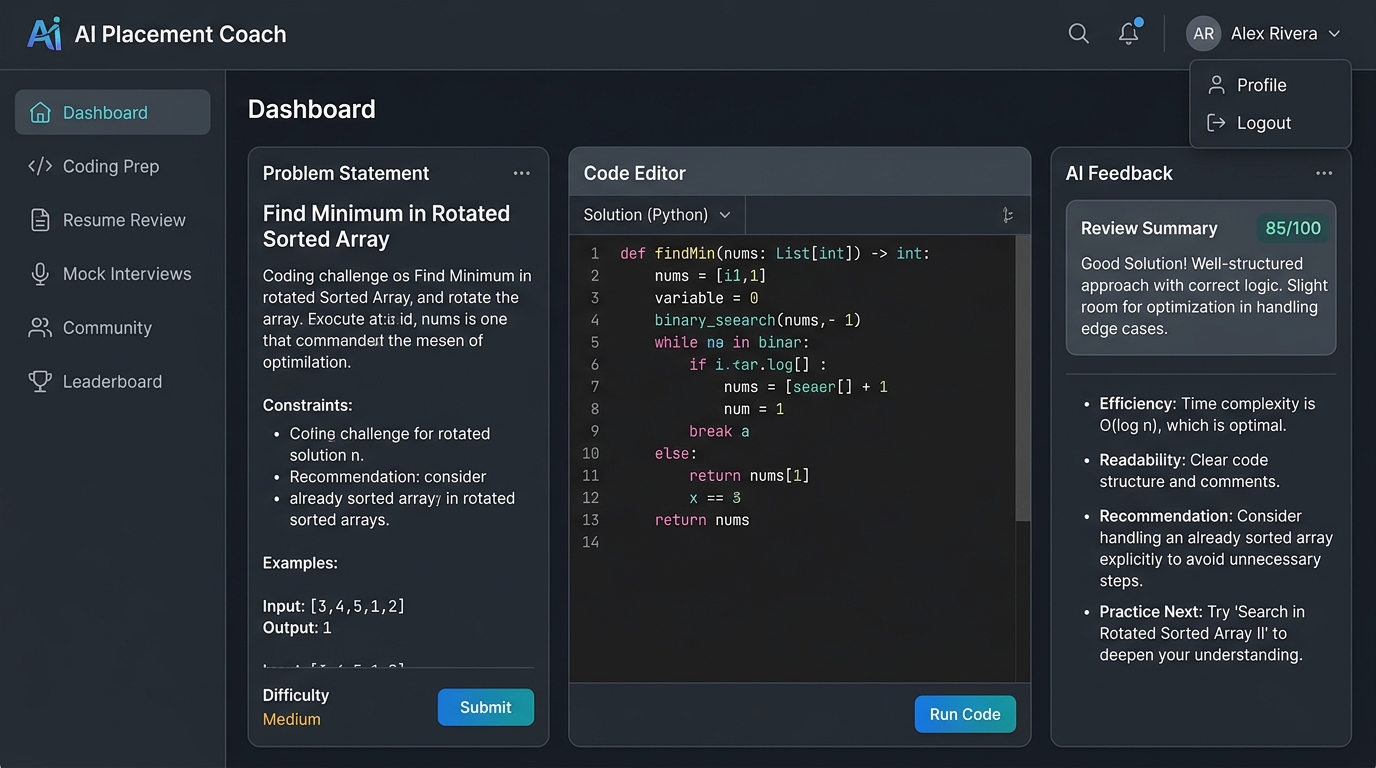Click the Leaderboard trophy icon
This screenshot has width=1376, height=768.
40,381
